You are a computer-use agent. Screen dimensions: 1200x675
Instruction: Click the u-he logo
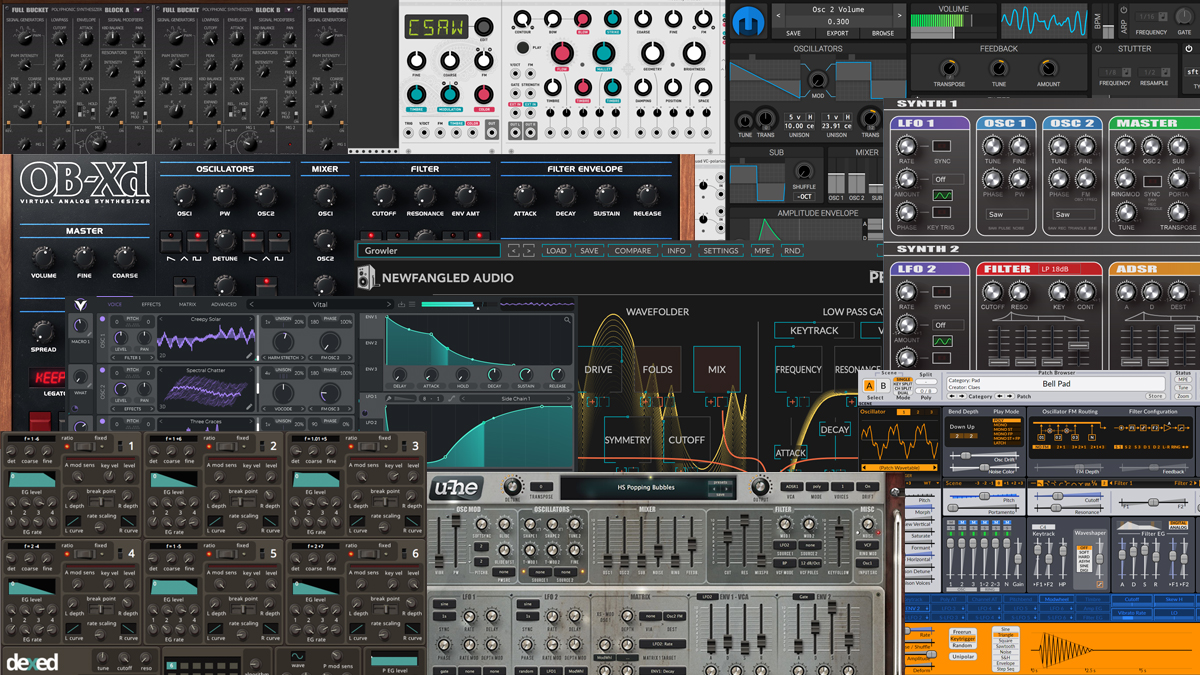(x=456, y=489)
